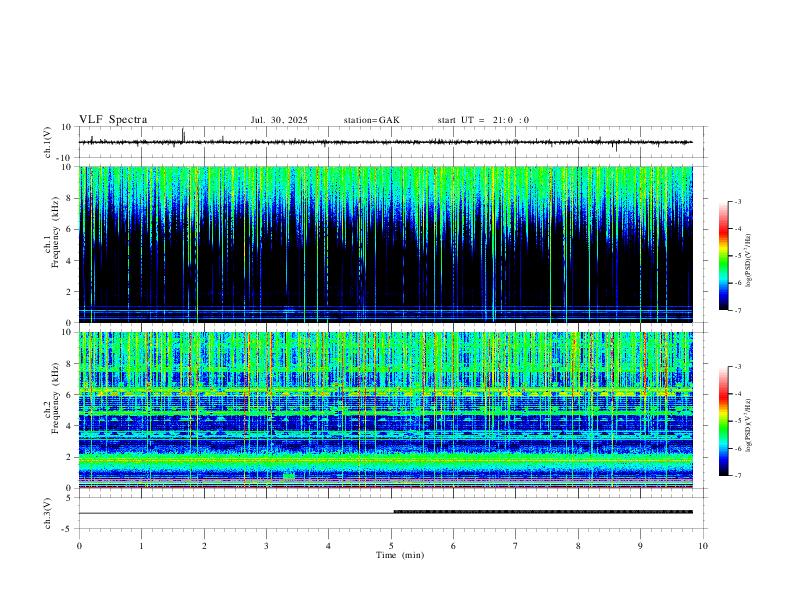Click the time axis tick label "0"

pyautogui.click(x=79, y=546)
